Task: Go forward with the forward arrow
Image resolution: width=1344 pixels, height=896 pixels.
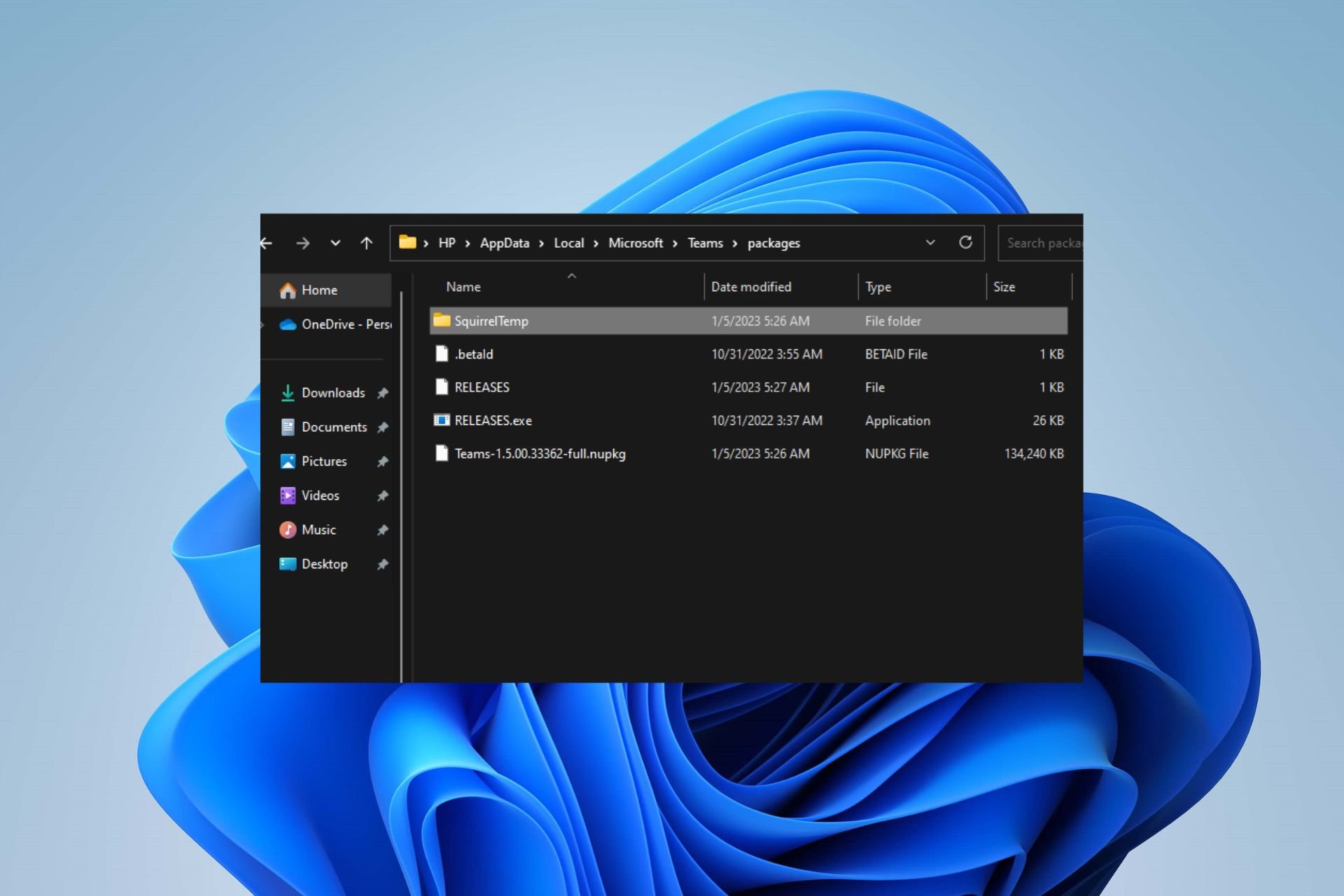Action: pos(302,243)
